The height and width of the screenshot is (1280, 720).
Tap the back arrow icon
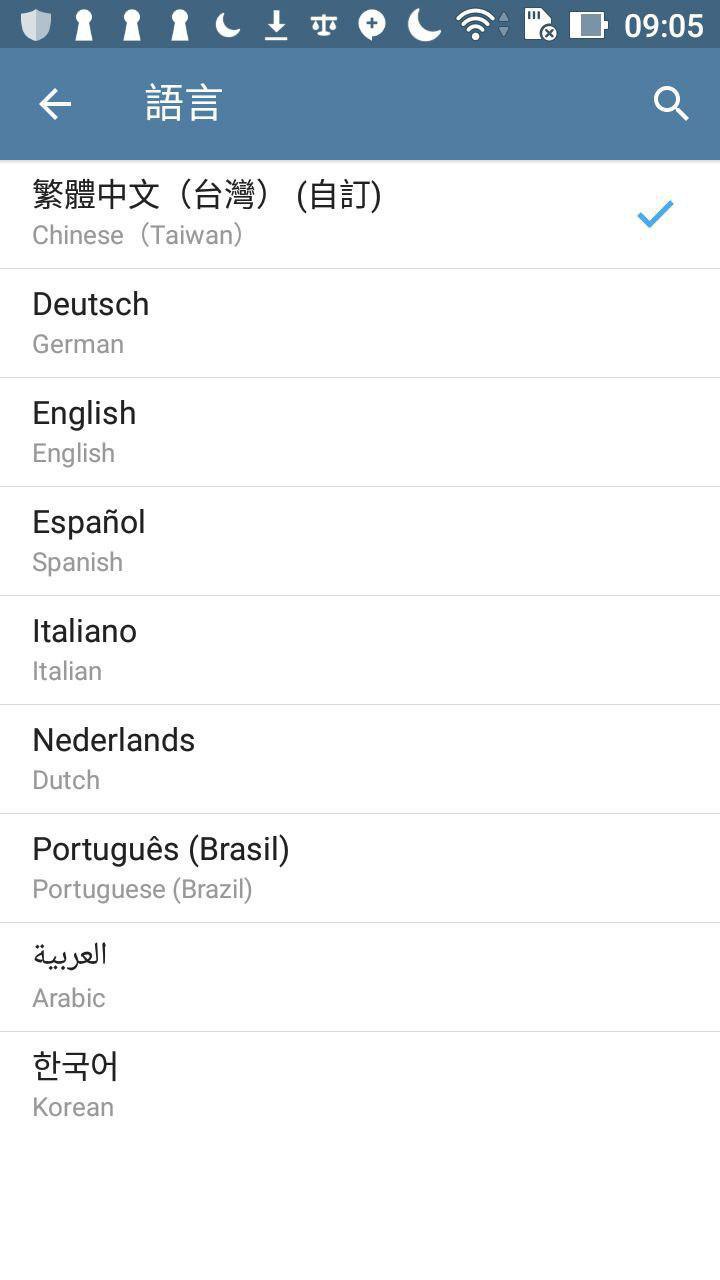coord(55,103)
